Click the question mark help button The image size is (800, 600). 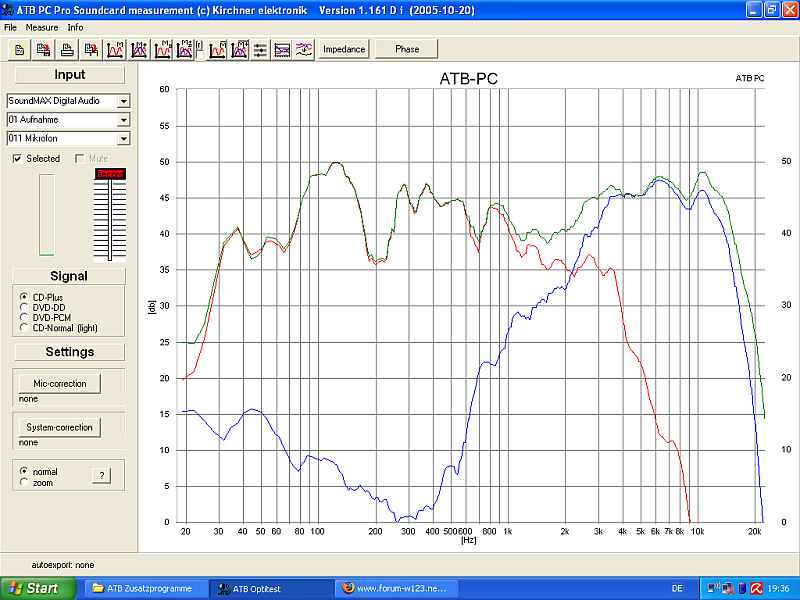(100, 475)
